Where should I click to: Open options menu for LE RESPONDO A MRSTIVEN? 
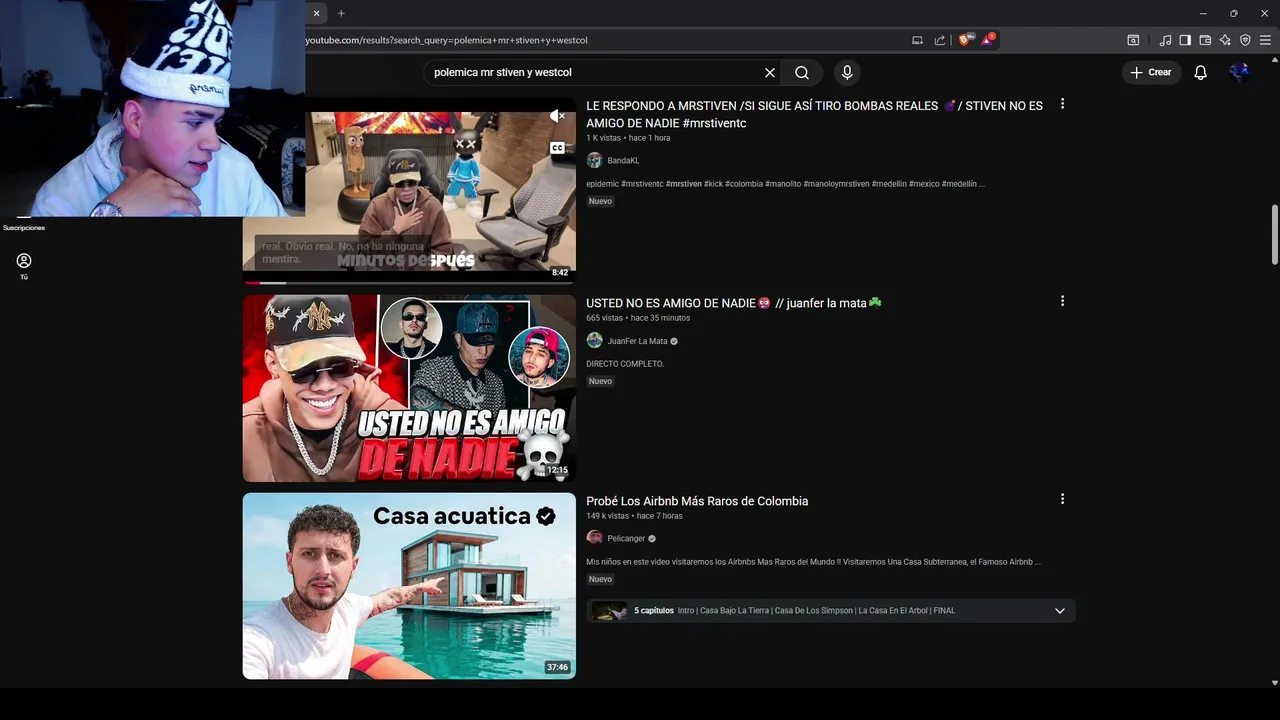(x=1062, y=104)
